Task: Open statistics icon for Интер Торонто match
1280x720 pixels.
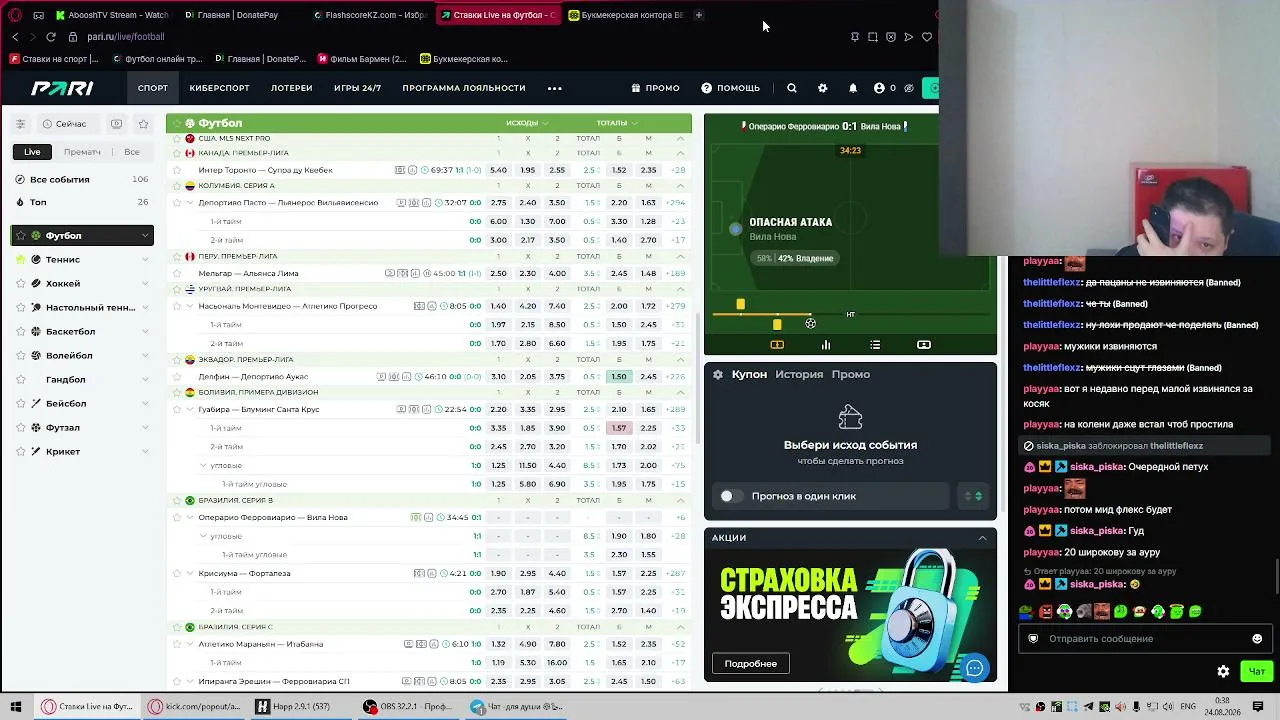Action: [x=412, y=170]
